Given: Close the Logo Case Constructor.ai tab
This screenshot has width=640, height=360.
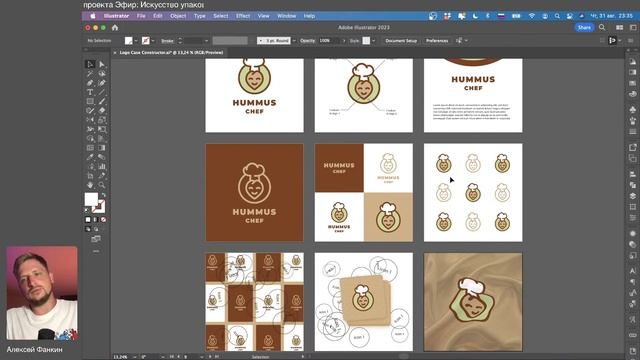Looking at the screenshot, I should pos(115,53).
